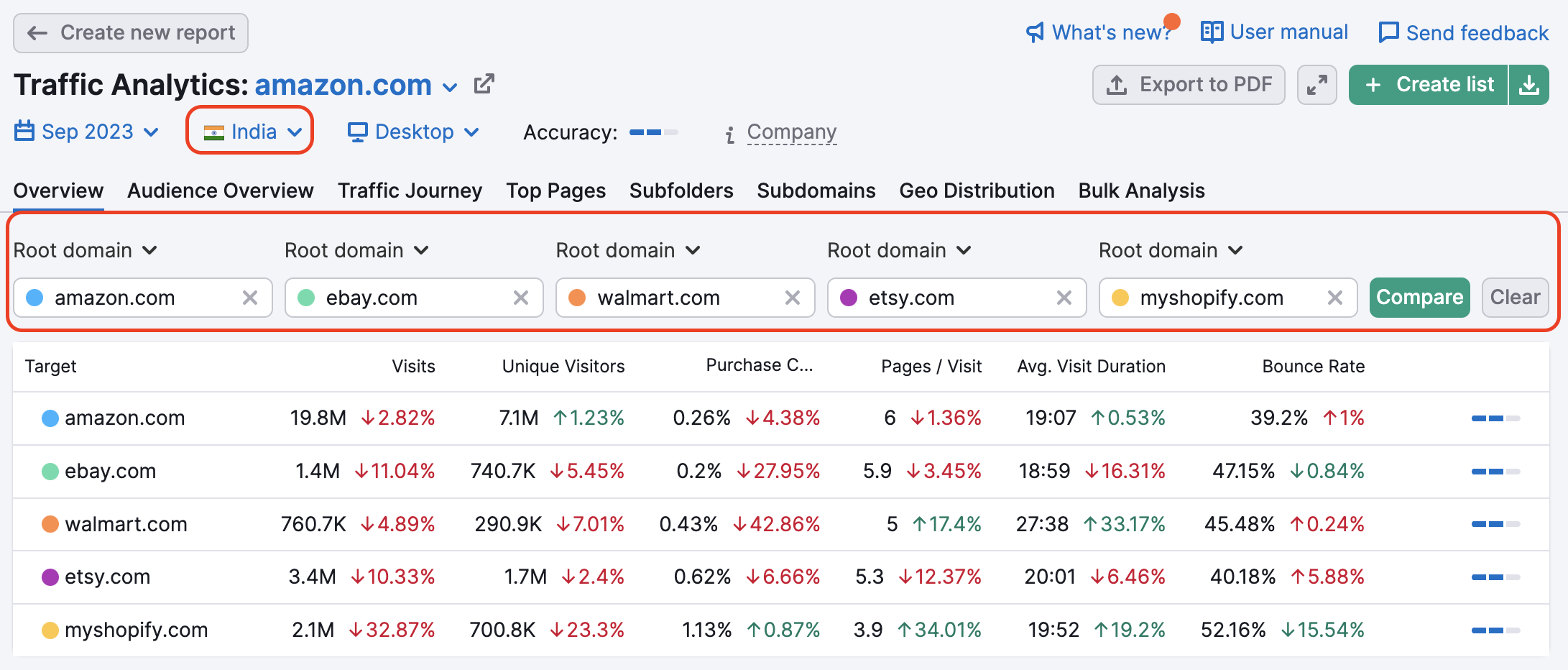
Task: Click the Clear button
Action: (1515, 298)
